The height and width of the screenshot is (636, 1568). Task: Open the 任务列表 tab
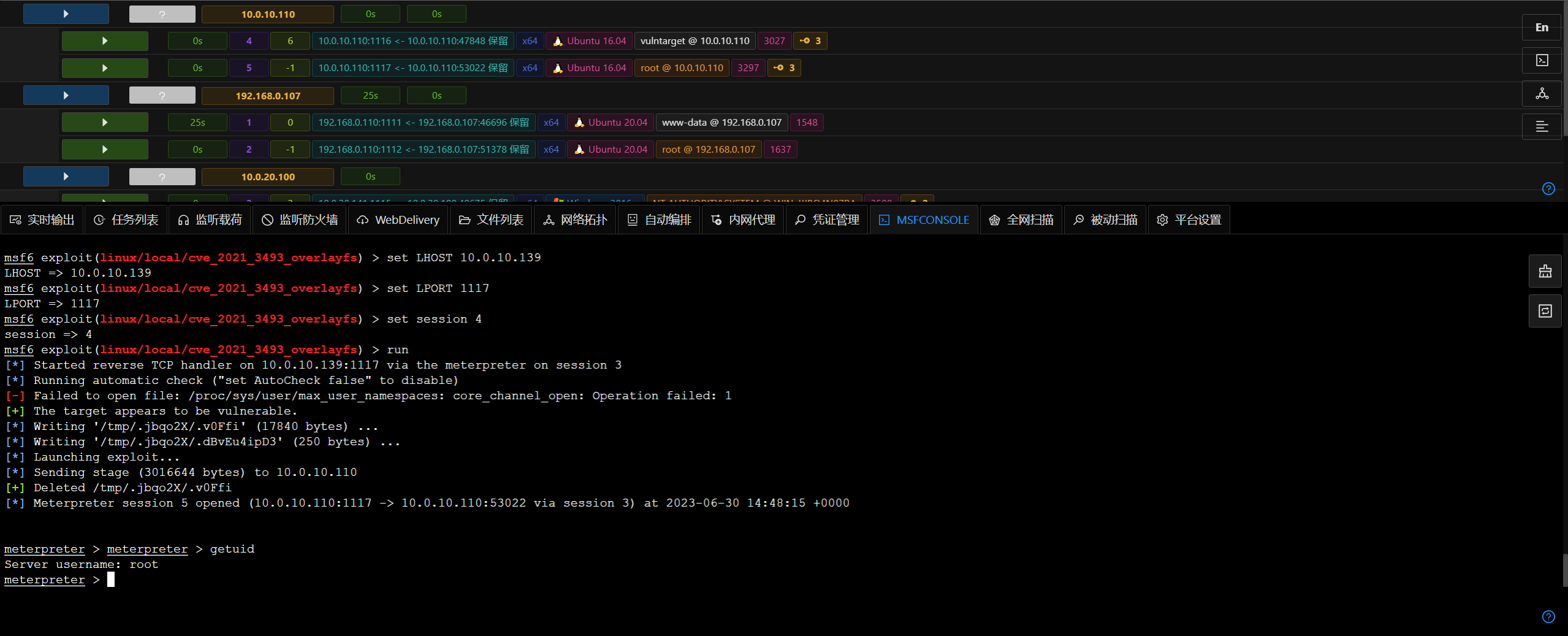pos(126,220)
